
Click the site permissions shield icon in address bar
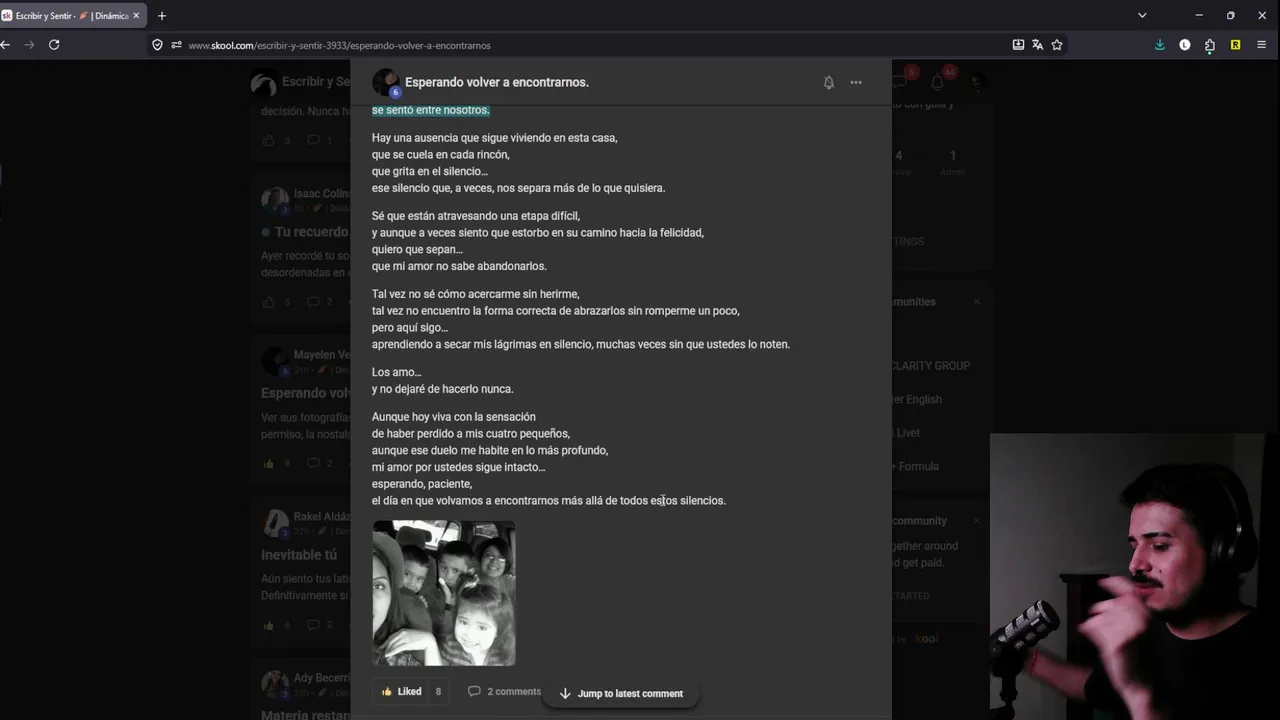click(x=157, y=45)
